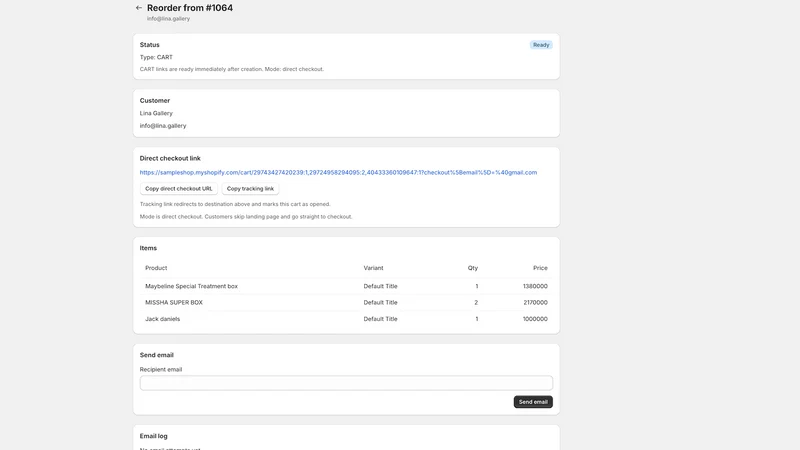
Task: Click the Variant column header
Action: point(373,268)
